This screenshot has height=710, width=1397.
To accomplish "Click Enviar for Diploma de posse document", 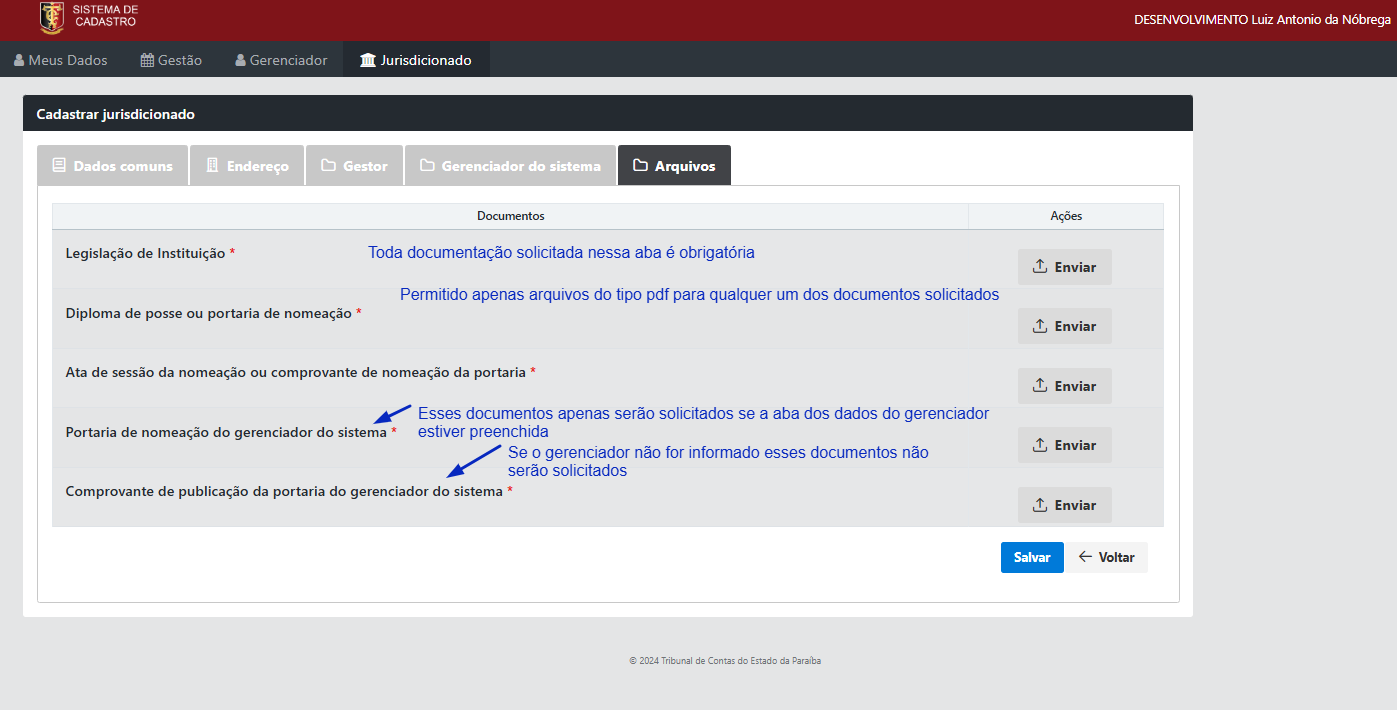I will [x=1064, y=326].
